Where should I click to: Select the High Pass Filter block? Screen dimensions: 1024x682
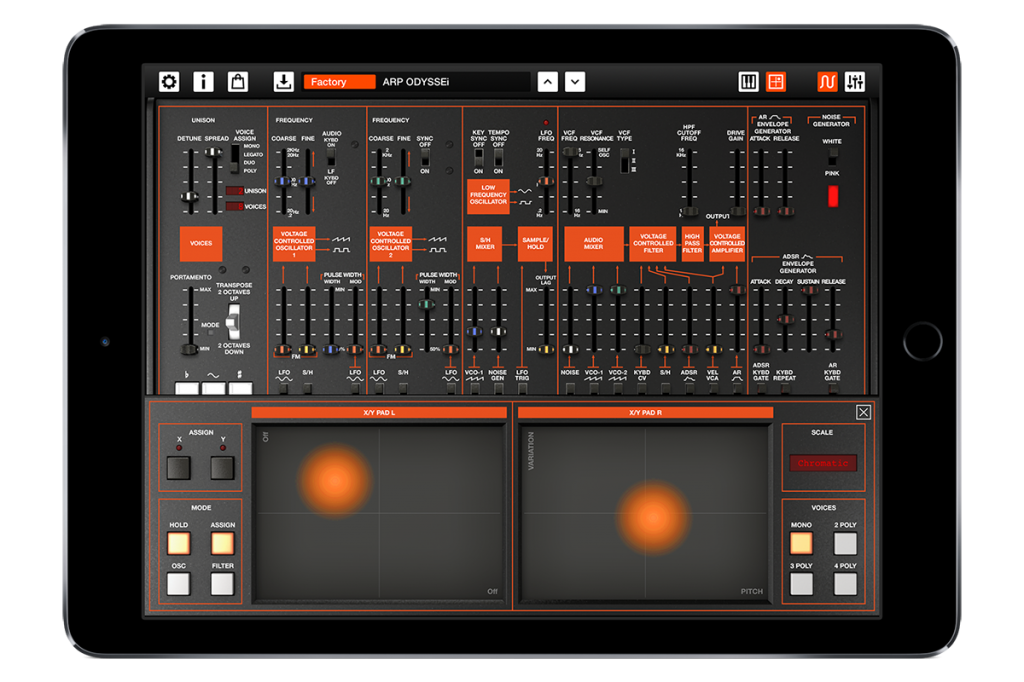692,244
